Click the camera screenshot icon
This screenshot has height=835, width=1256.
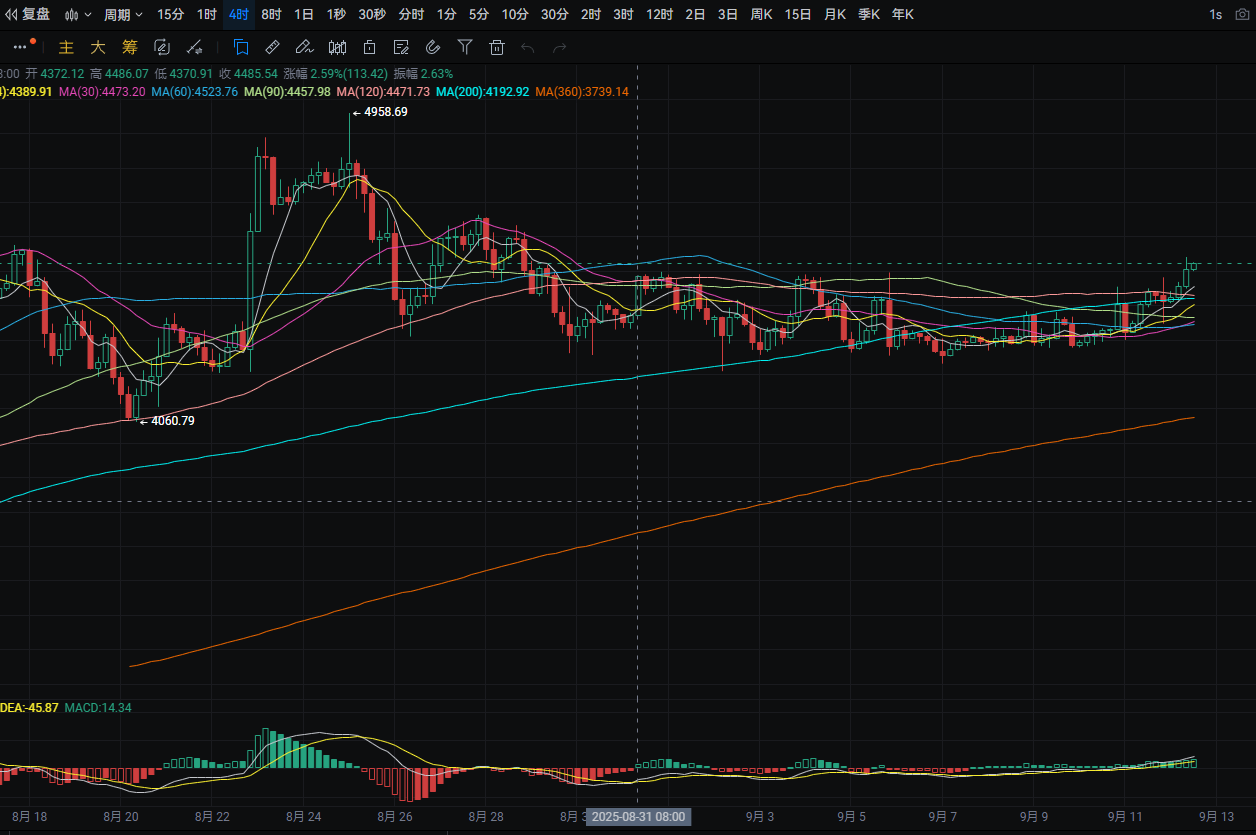click(1241, 14)
